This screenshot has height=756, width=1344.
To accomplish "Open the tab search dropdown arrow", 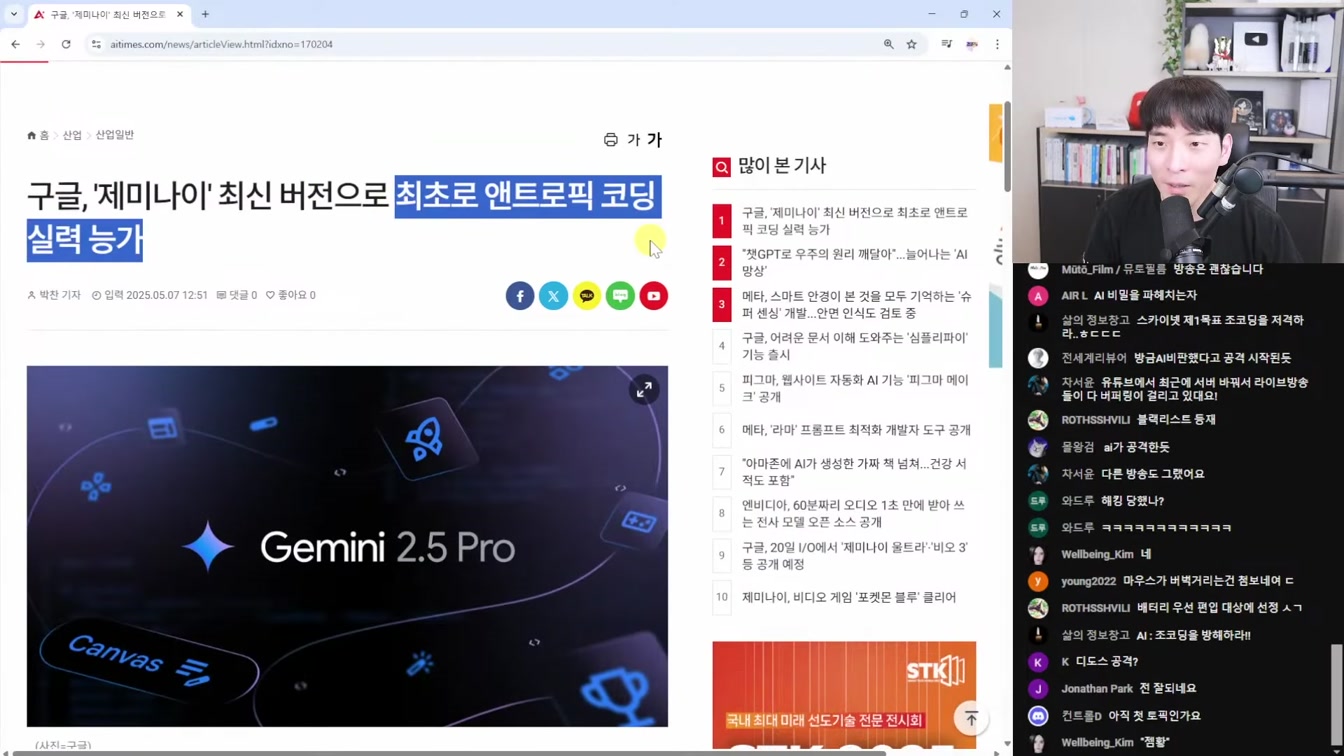I will click(14, 14).
